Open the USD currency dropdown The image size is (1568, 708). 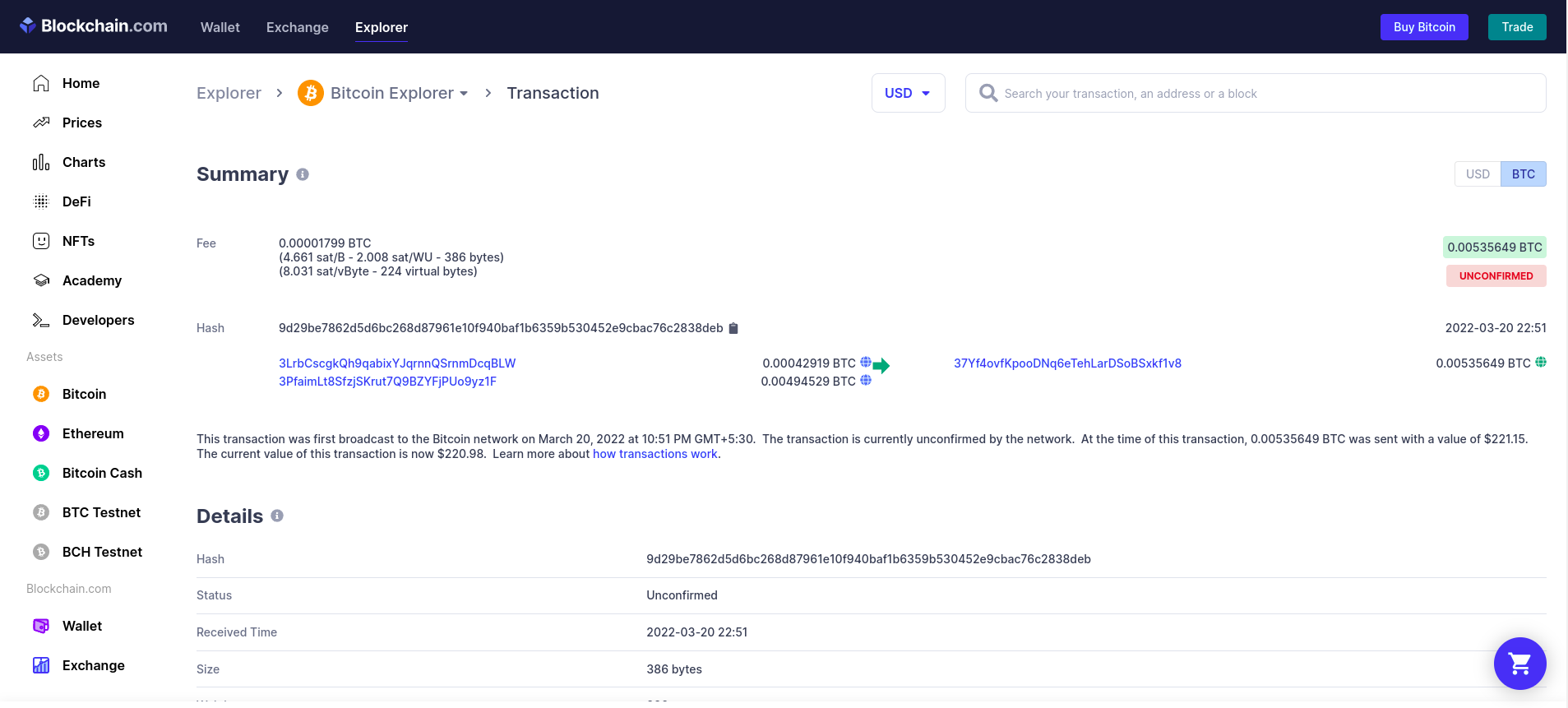tap(908, 93)
